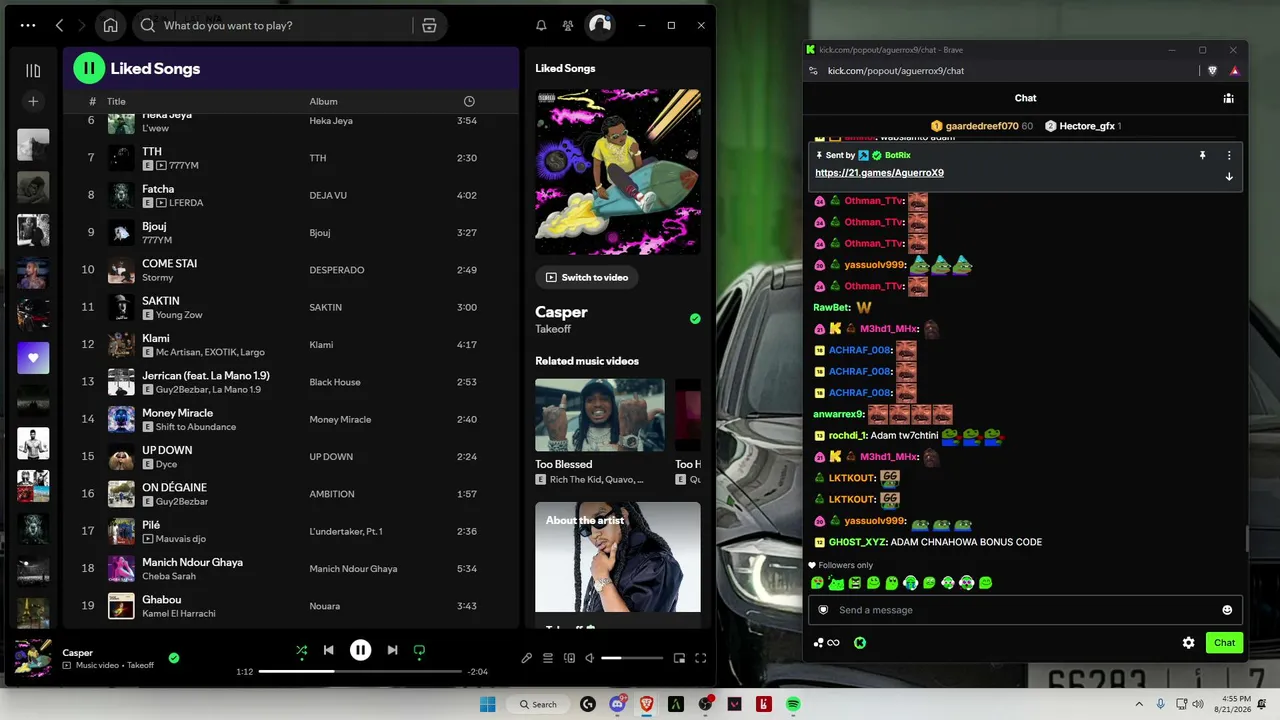Sort tracks by the Title column header

(116, 101)
